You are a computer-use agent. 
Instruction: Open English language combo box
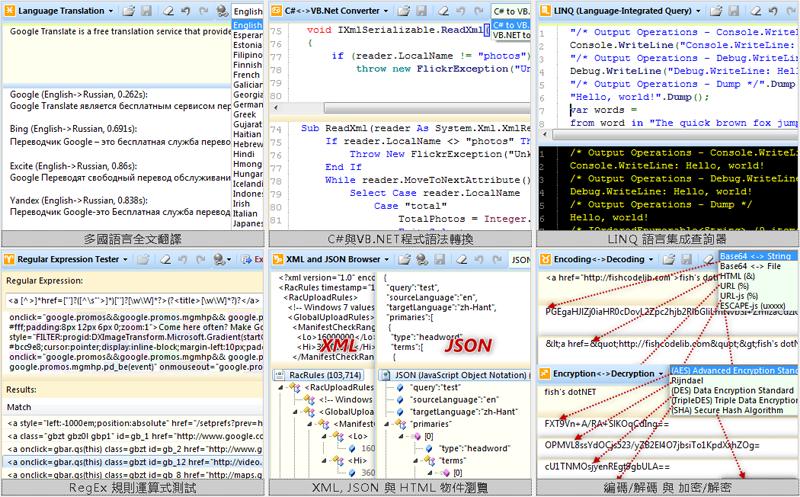click(247, 11)
